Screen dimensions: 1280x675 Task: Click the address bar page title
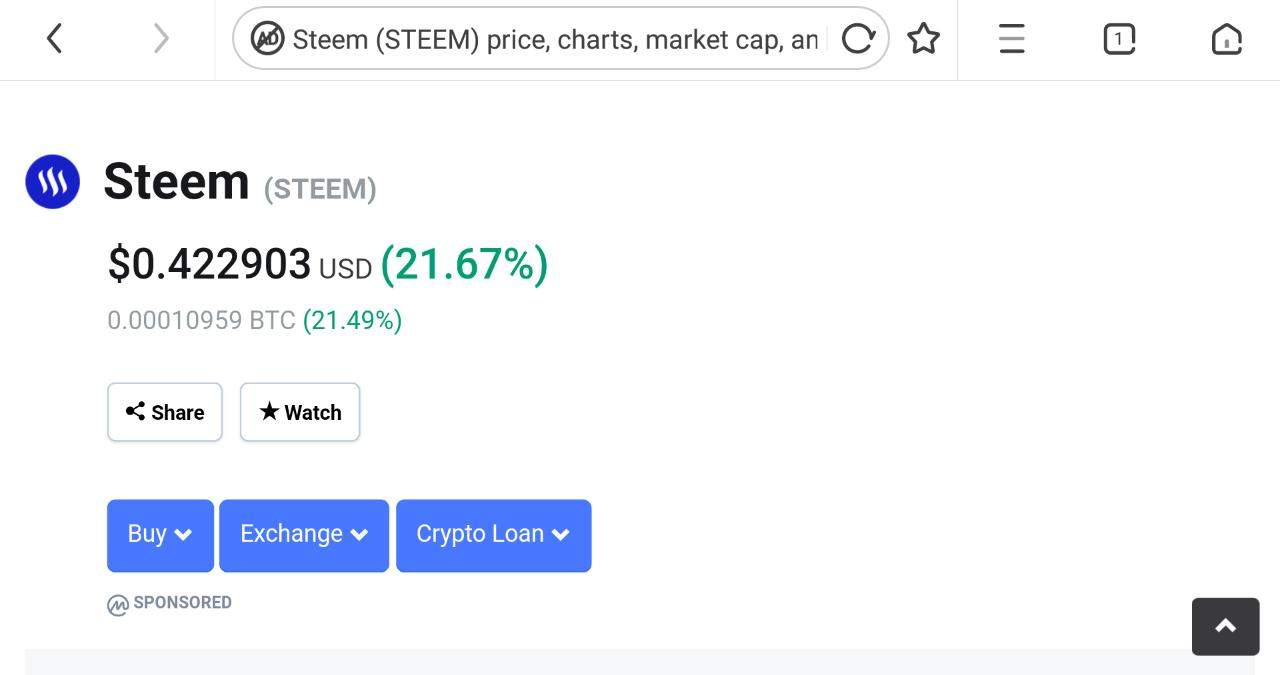pos(555,39)
